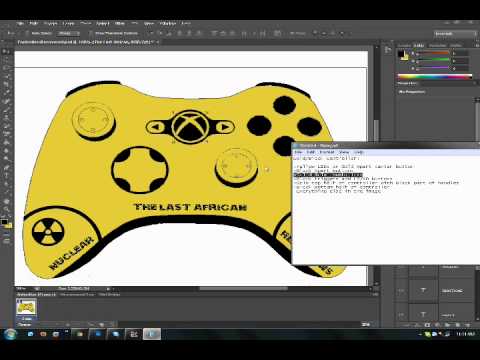Click lower text layer T thumbnail
480x360 pixels.
coord(423,314)
